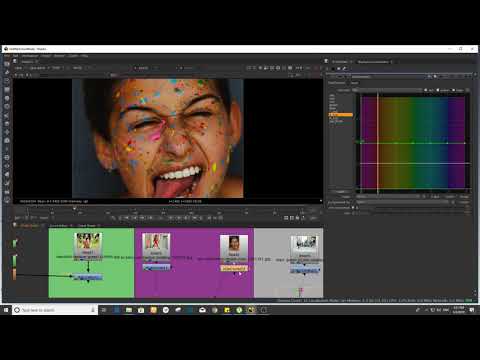The image size is (480, 360).
Task: Switch to the Node Graph tab
Action: [29, 226]
